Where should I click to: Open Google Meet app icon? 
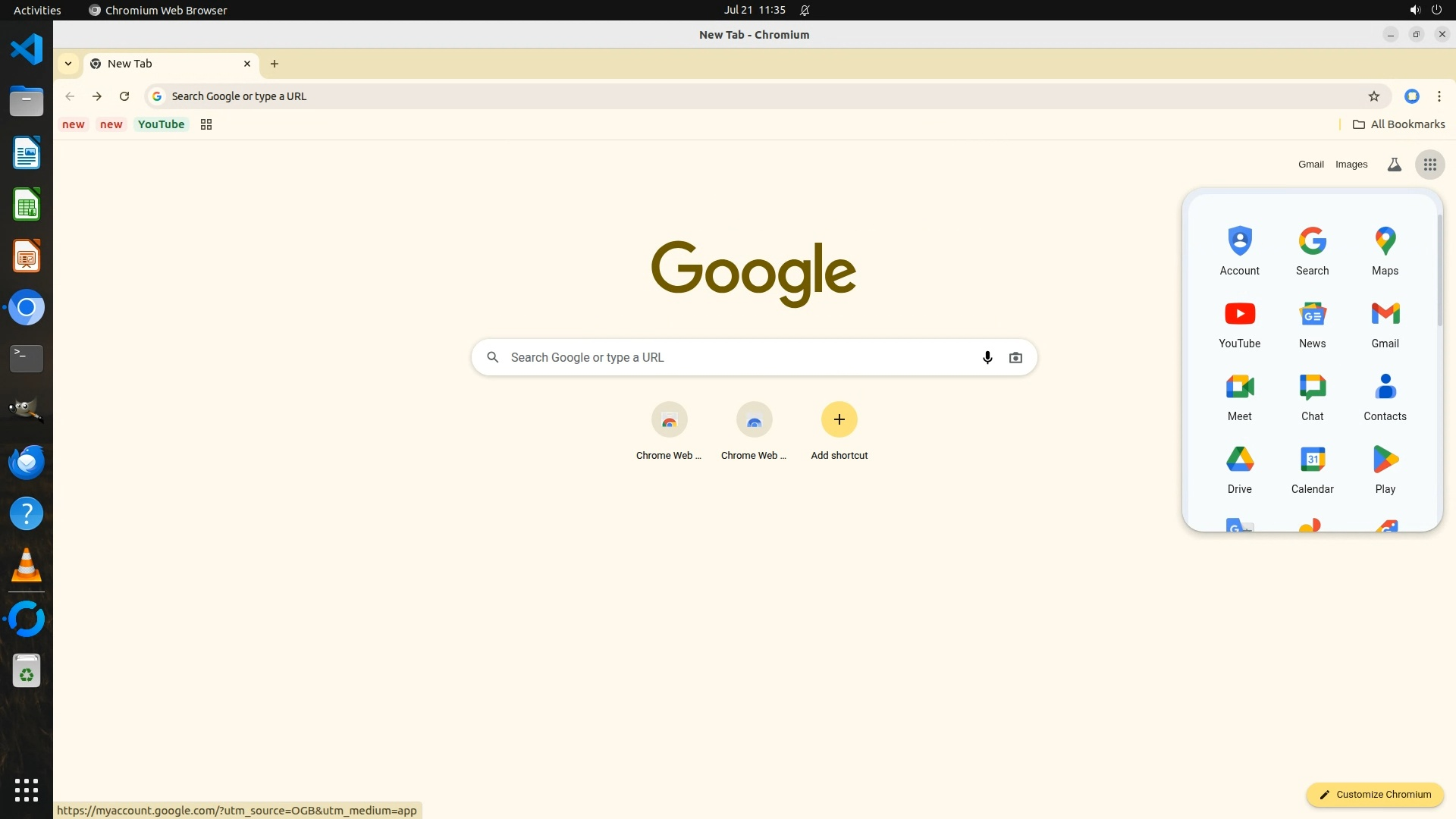click(x=1239, y=396)
